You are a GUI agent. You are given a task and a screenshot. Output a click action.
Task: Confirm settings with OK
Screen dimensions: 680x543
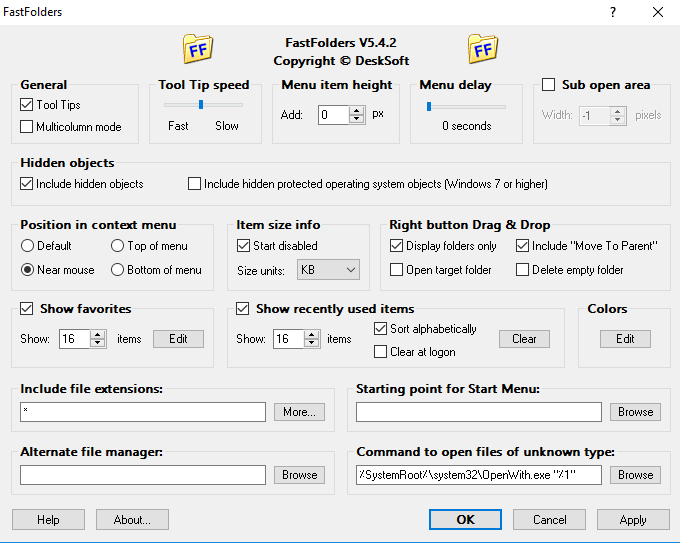[465, 520]
